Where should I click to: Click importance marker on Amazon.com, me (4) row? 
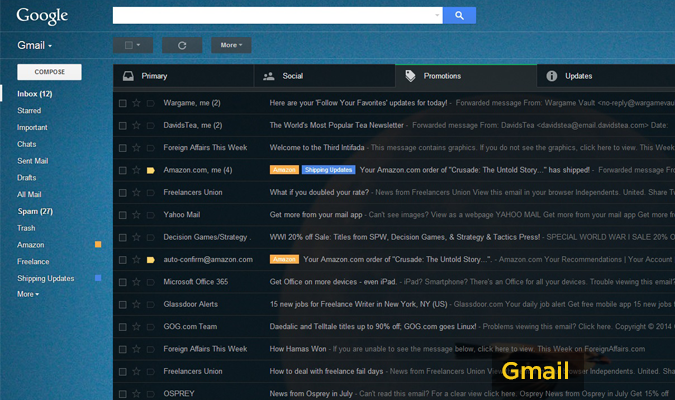[151, 171]
